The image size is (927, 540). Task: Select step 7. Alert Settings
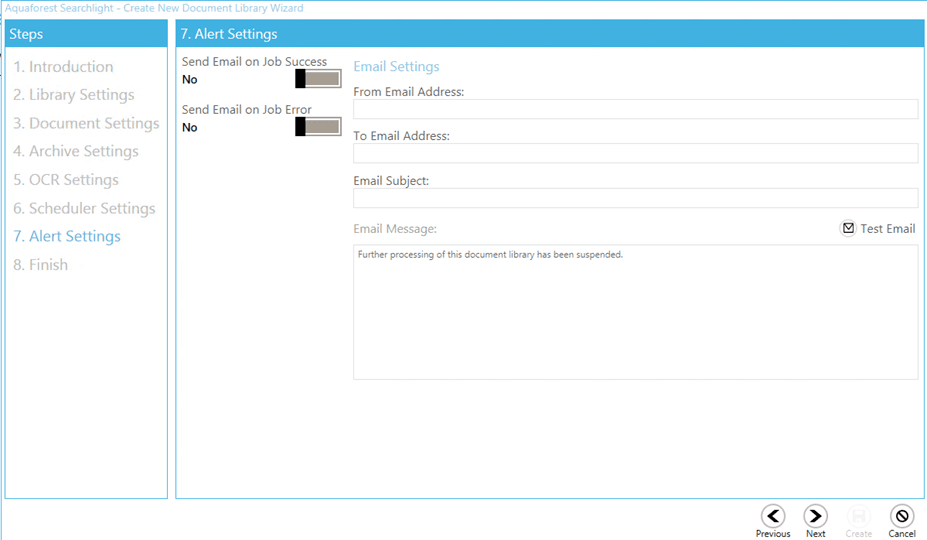[x=67, y=237]
